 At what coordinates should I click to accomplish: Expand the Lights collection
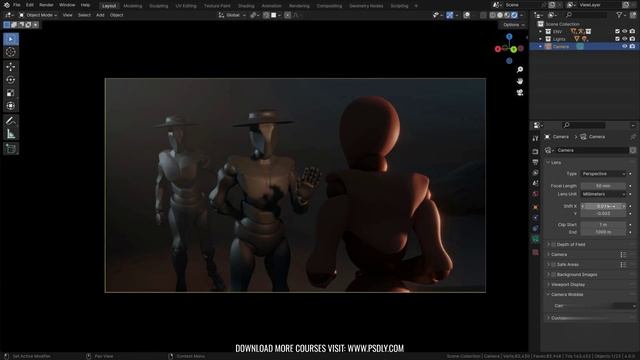(x=540, y=39)
